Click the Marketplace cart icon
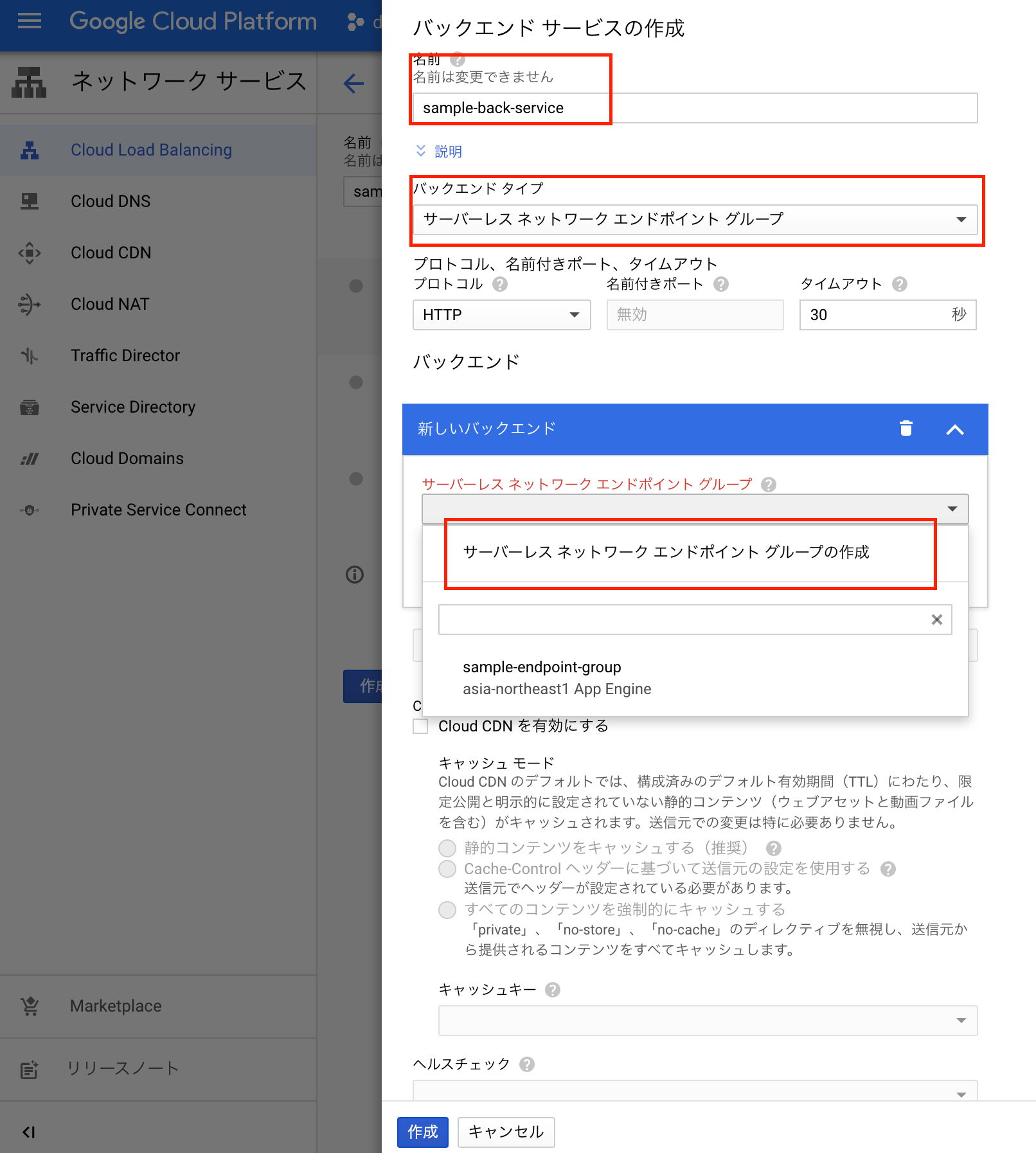1036x1153 pixels. pos(30,1006)
